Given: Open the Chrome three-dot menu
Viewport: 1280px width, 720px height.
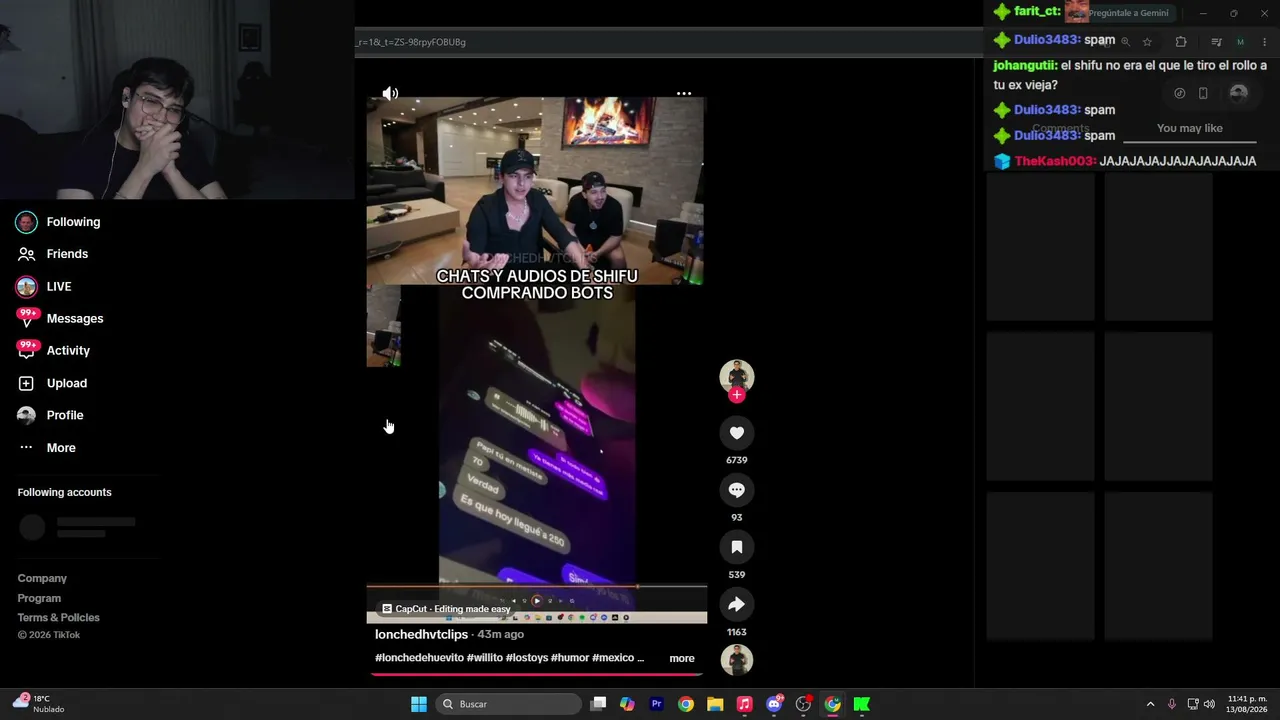Looking at the screenshot, I should point(1265,42).
